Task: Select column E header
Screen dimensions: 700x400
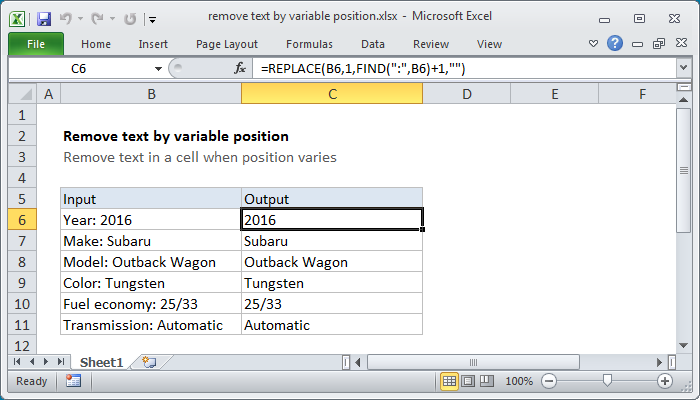Action: pos(554,94)
